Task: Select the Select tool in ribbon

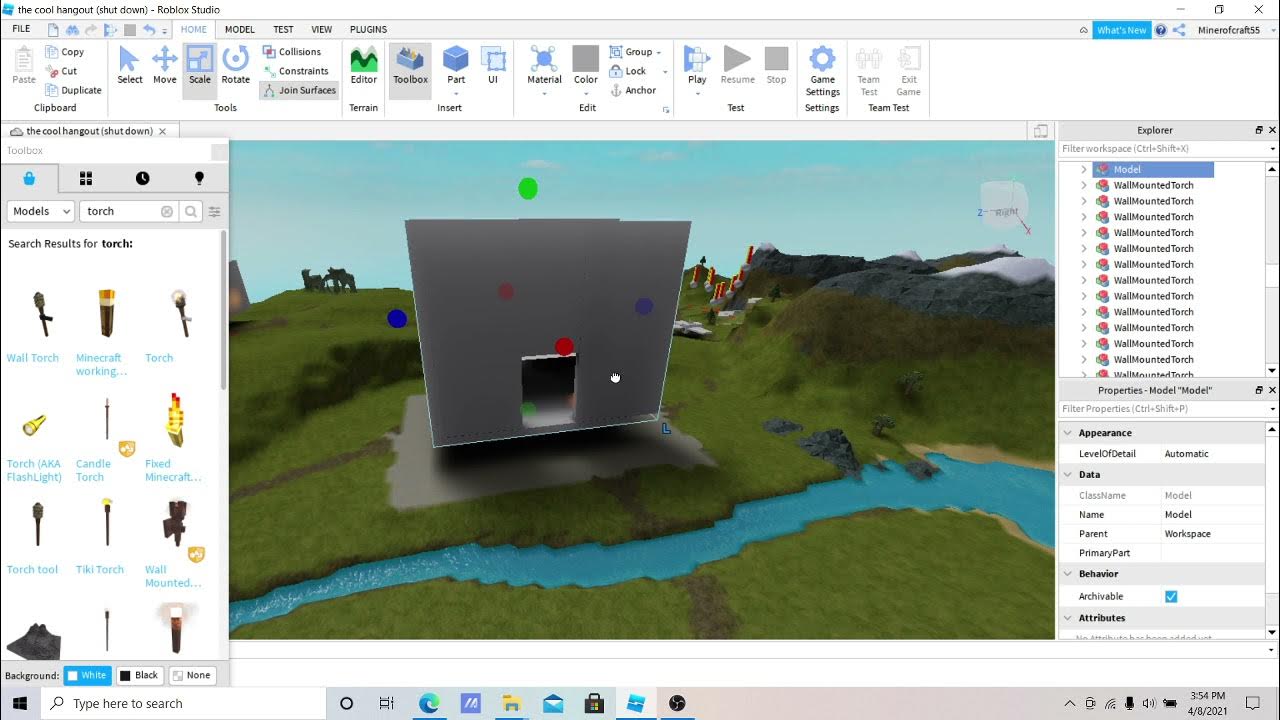Action: click(130, 66)
